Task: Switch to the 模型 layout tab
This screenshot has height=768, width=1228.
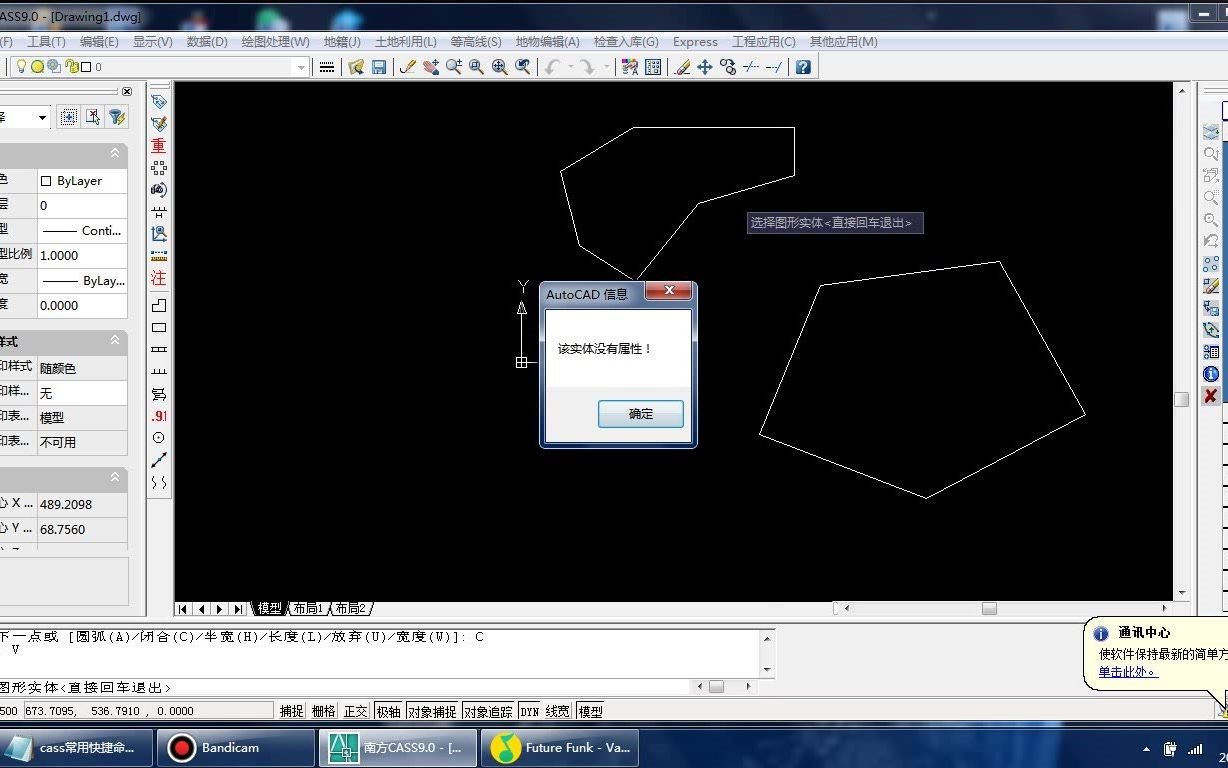Action: click(x=270, y=608)
